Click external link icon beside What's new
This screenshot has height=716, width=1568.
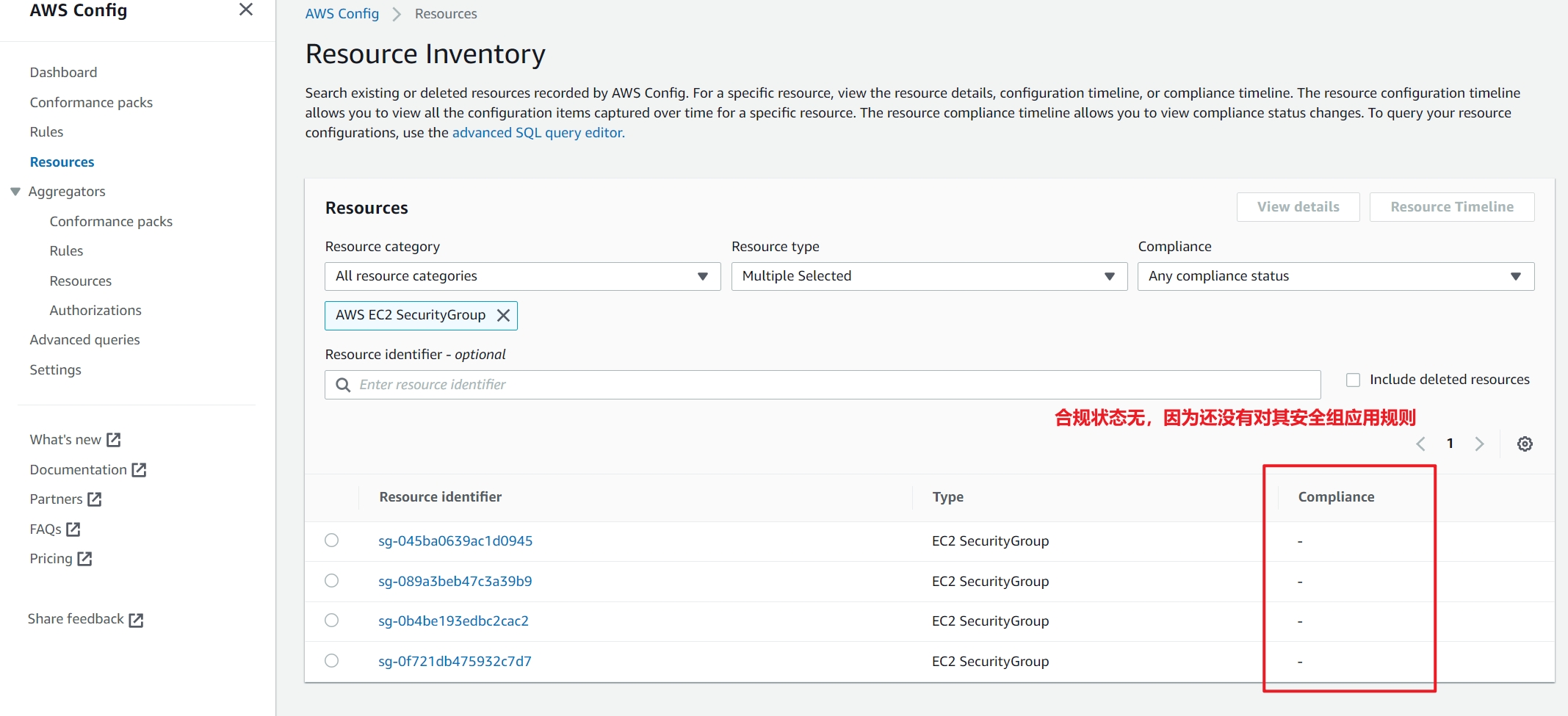coord(114,440)
